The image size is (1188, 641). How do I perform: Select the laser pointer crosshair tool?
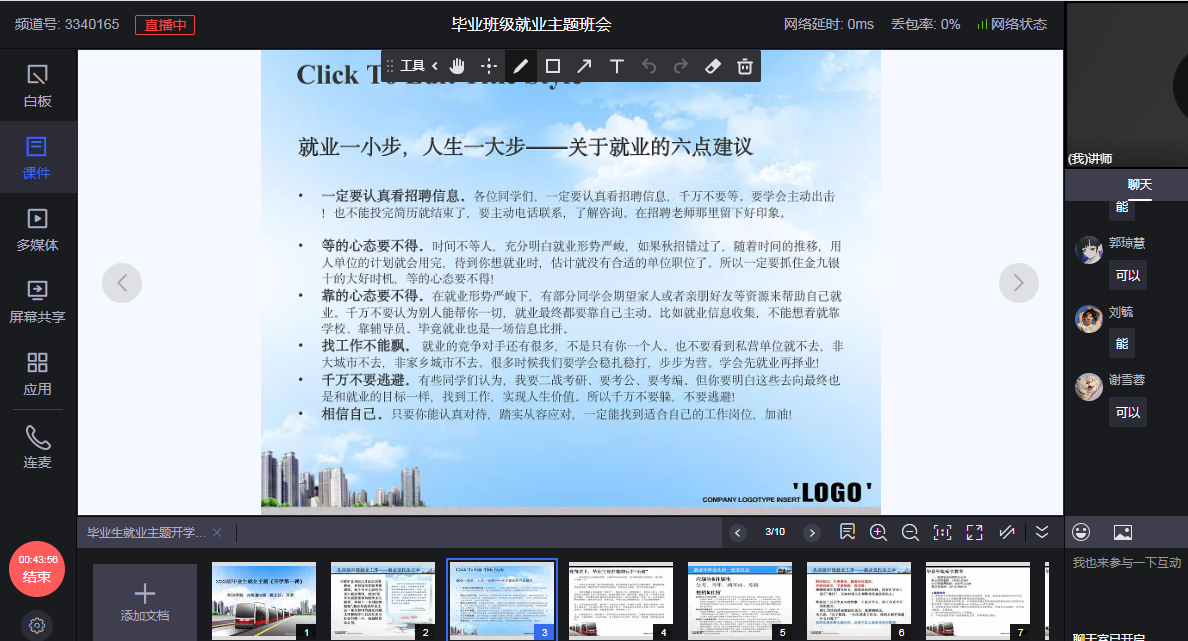click(x=489, y=66)
